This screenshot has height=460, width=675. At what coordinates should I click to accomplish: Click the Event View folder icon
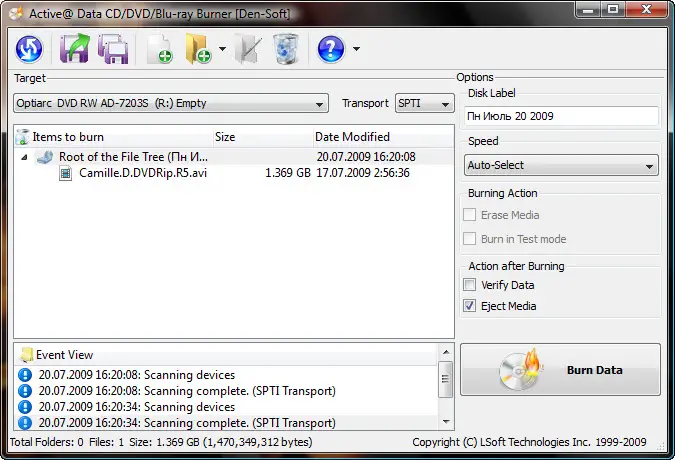coord(26,355)
